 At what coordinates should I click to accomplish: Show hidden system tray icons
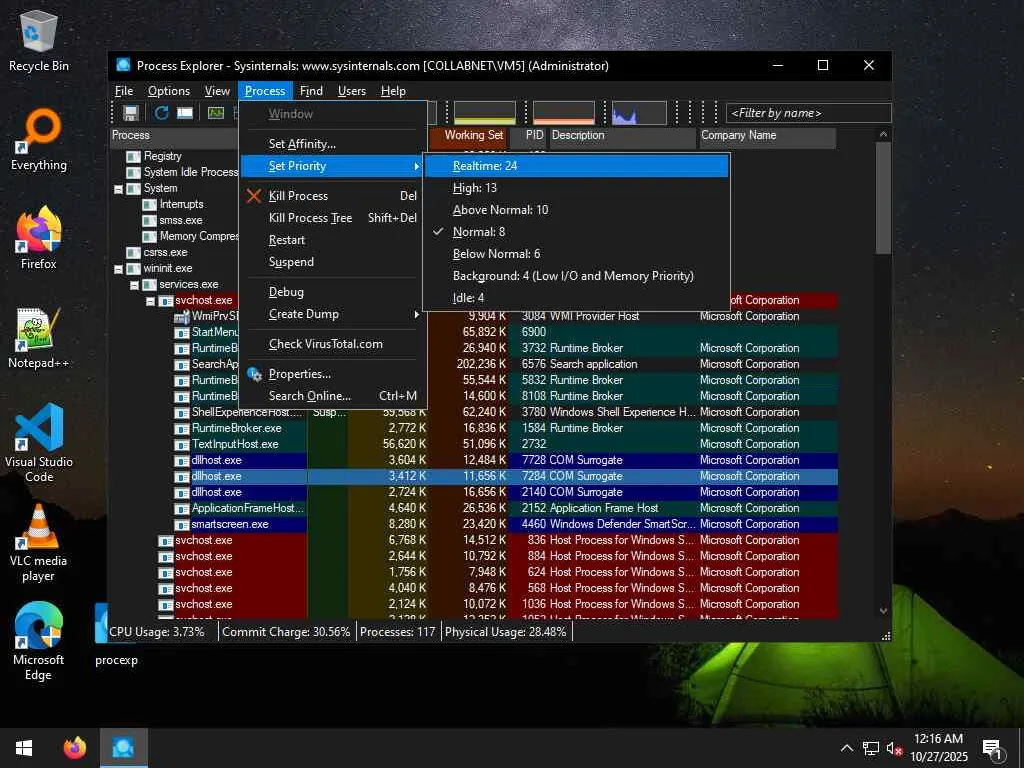click(846, 748)
